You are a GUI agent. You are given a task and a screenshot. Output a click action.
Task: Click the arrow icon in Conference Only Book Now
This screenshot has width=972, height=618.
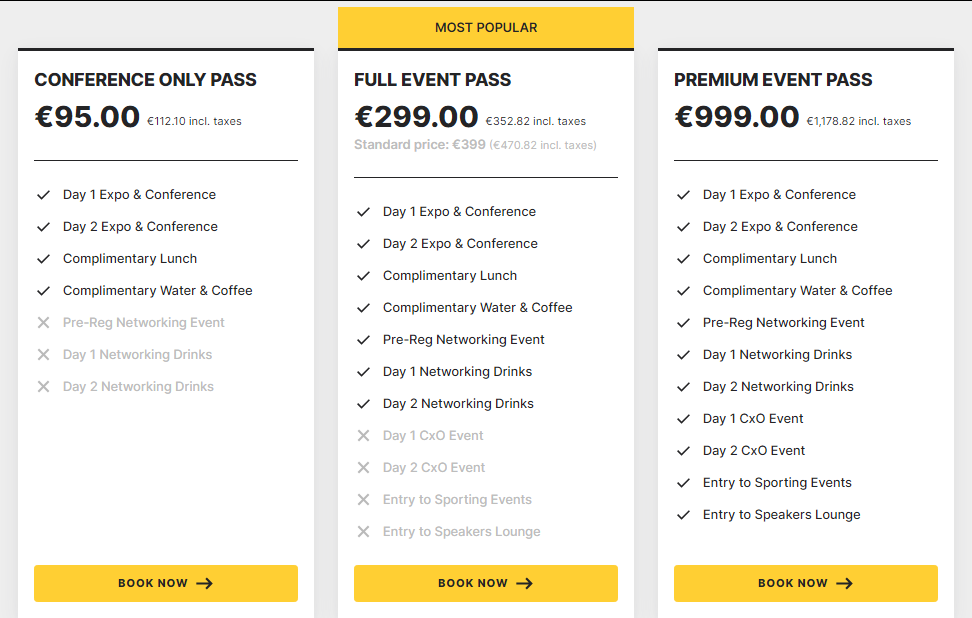(205, 583)
